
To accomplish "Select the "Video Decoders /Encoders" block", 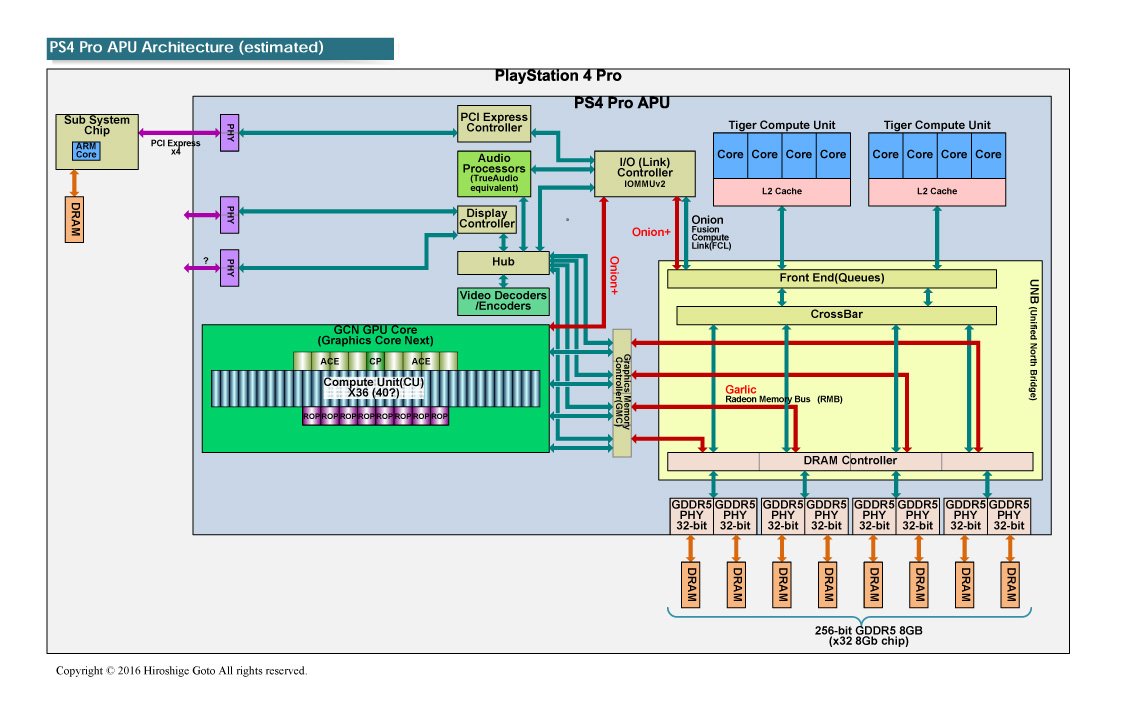I will (503, 301).
